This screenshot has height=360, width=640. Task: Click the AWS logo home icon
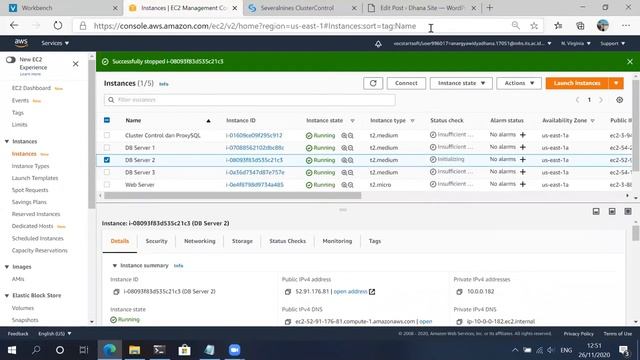click(x=21, y=43)
